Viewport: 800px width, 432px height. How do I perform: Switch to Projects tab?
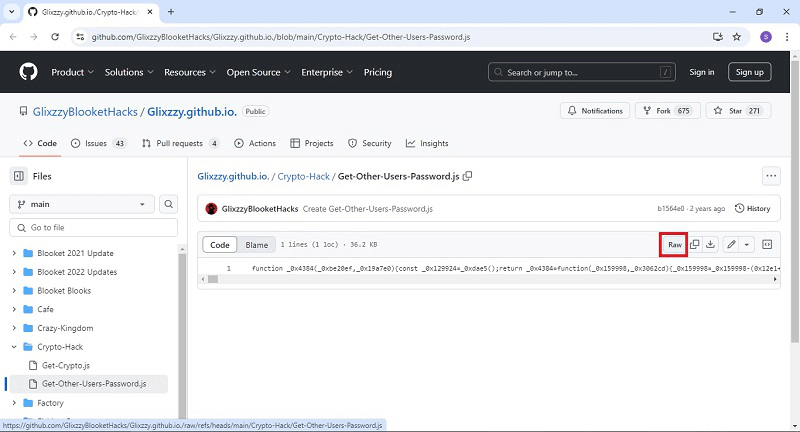[312, 143]
